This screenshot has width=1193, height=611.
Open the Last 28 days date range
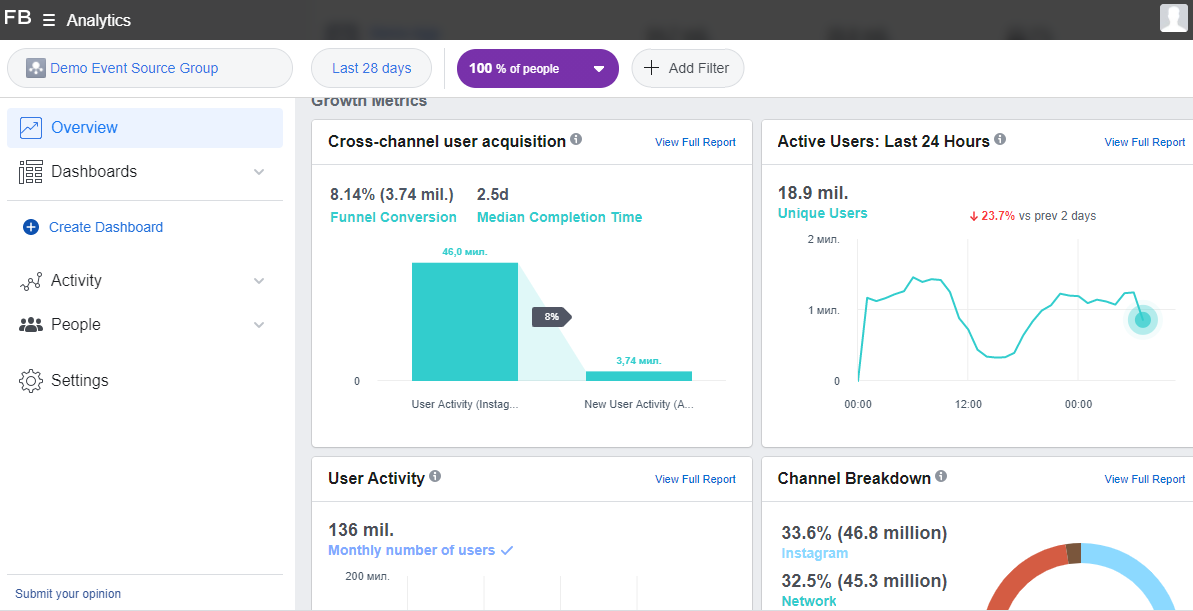[371, 69]
